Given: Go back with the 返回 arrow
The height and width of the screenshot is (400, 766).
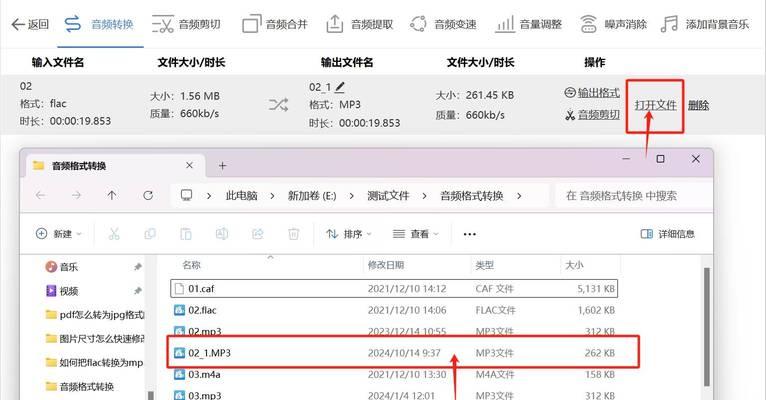Looking at the screenshot, I should point(30,24).
